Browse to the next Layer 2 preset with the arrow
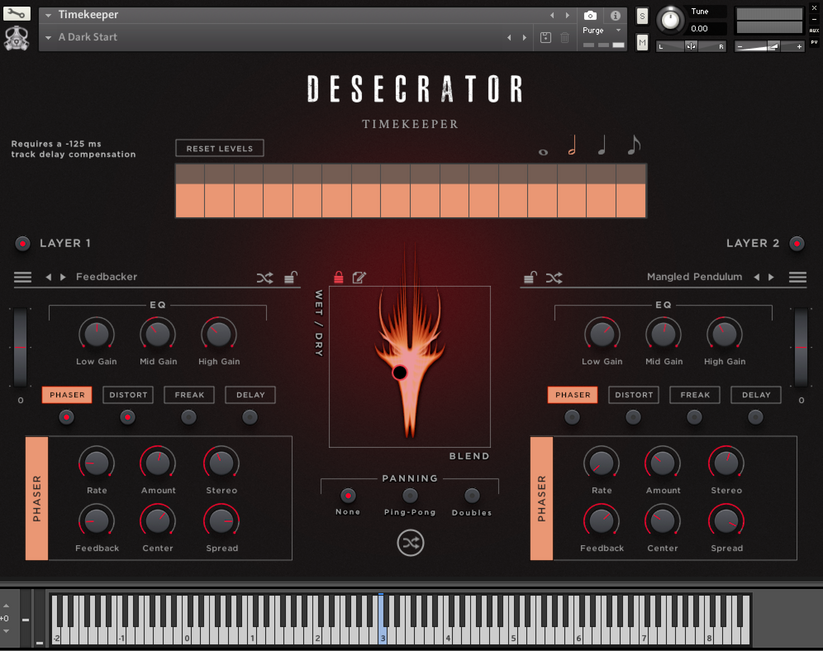 [771, 277]
